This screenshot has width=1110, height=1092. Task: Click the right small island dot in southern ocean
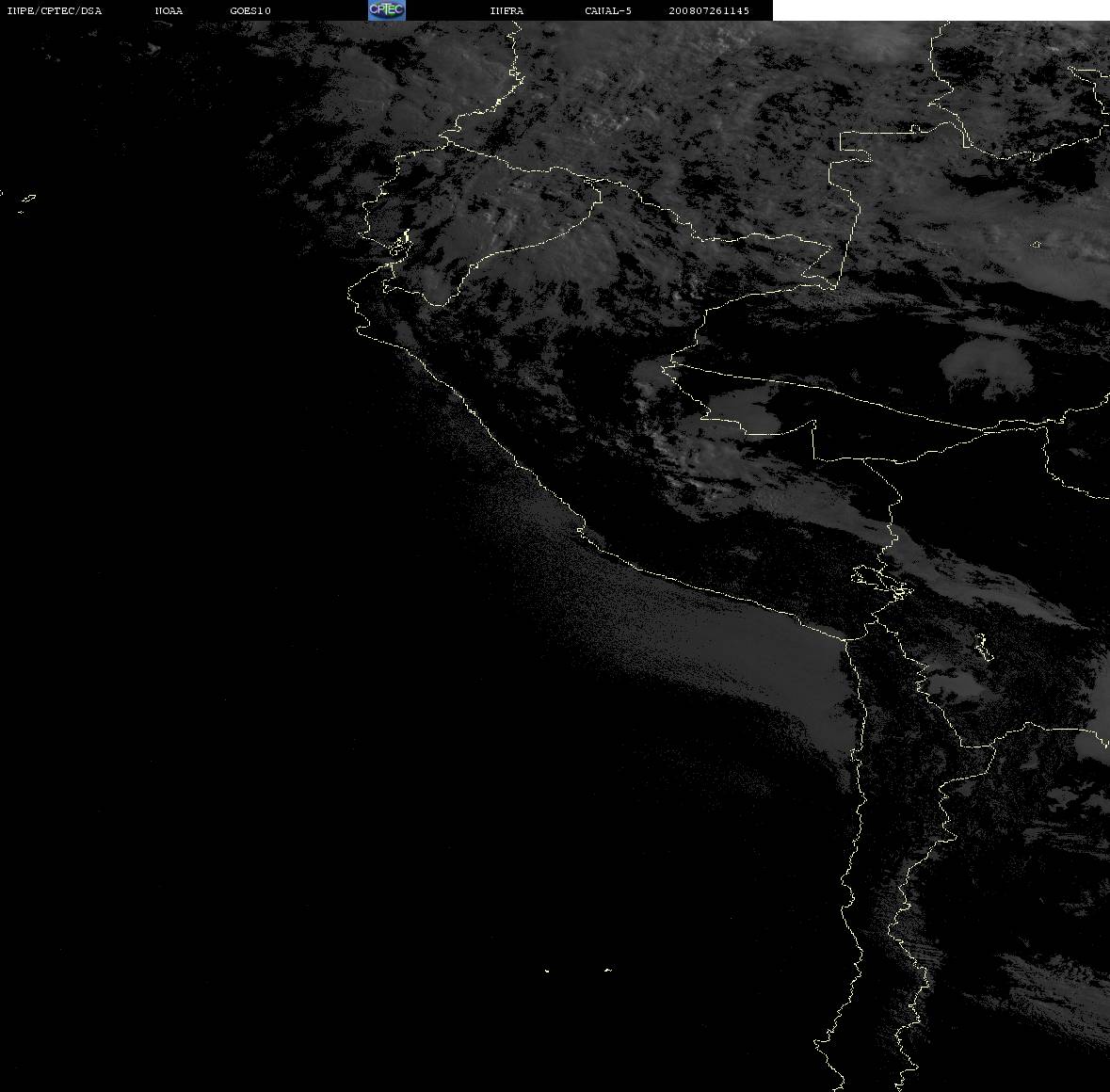click(x=608, y=970)
